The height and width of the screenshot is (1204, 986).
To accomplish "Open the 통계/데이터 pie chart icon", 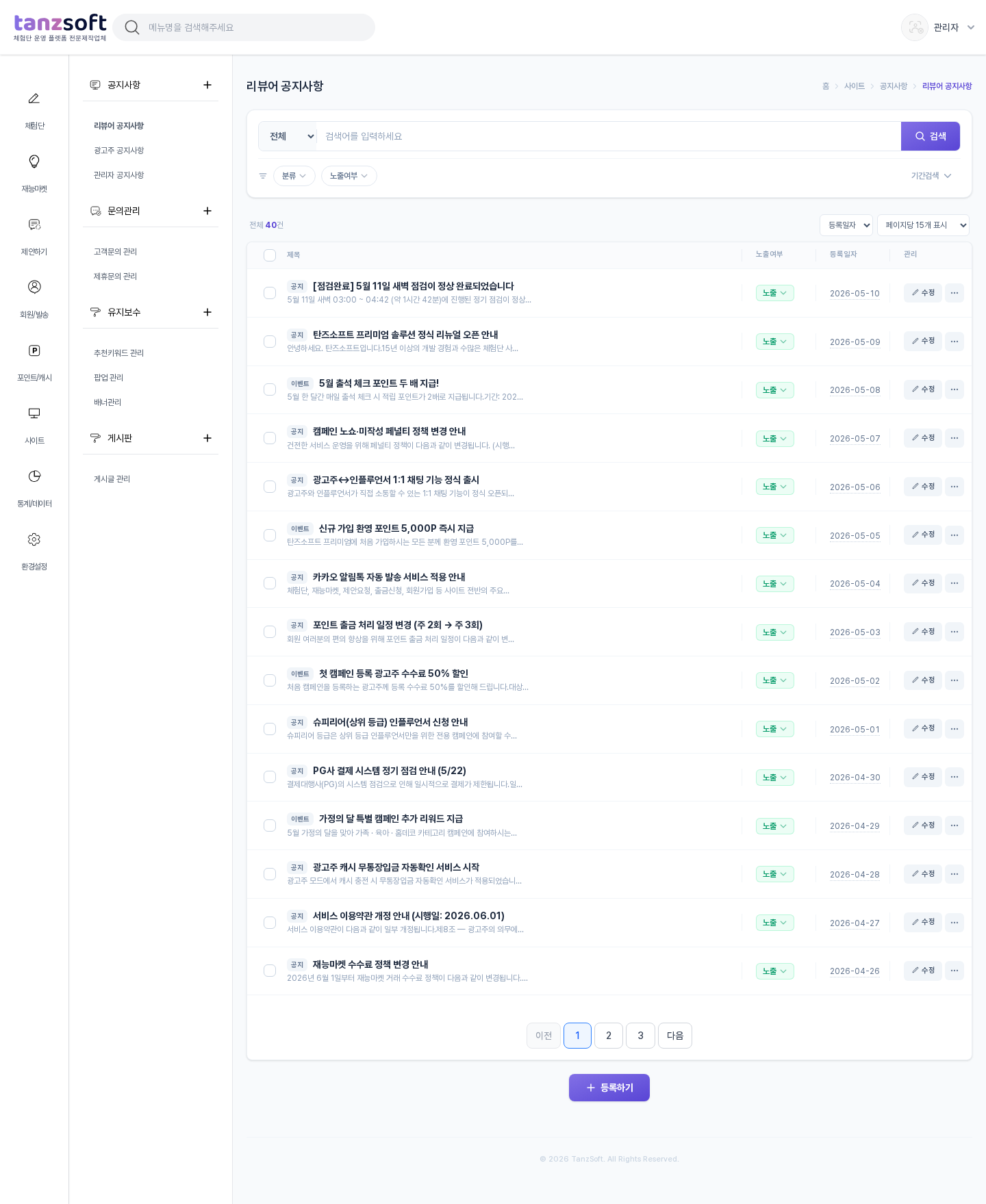I will [34, 476].
